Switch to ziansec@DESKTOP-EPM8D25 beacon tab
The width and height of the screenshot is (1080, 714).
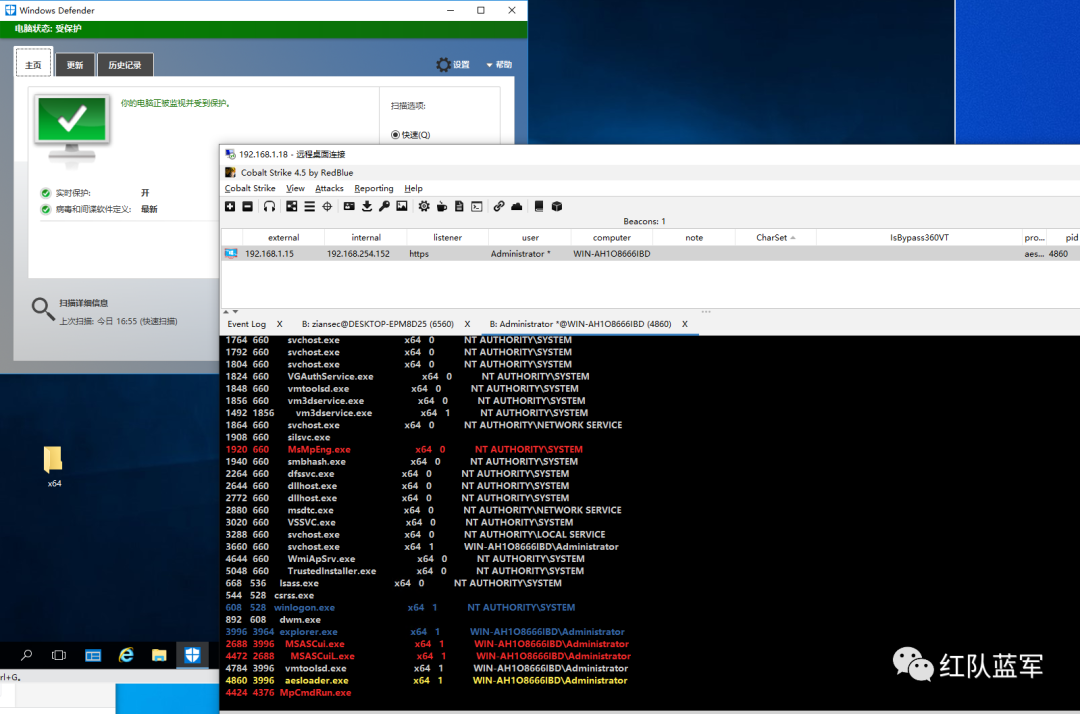coord(377,324)
